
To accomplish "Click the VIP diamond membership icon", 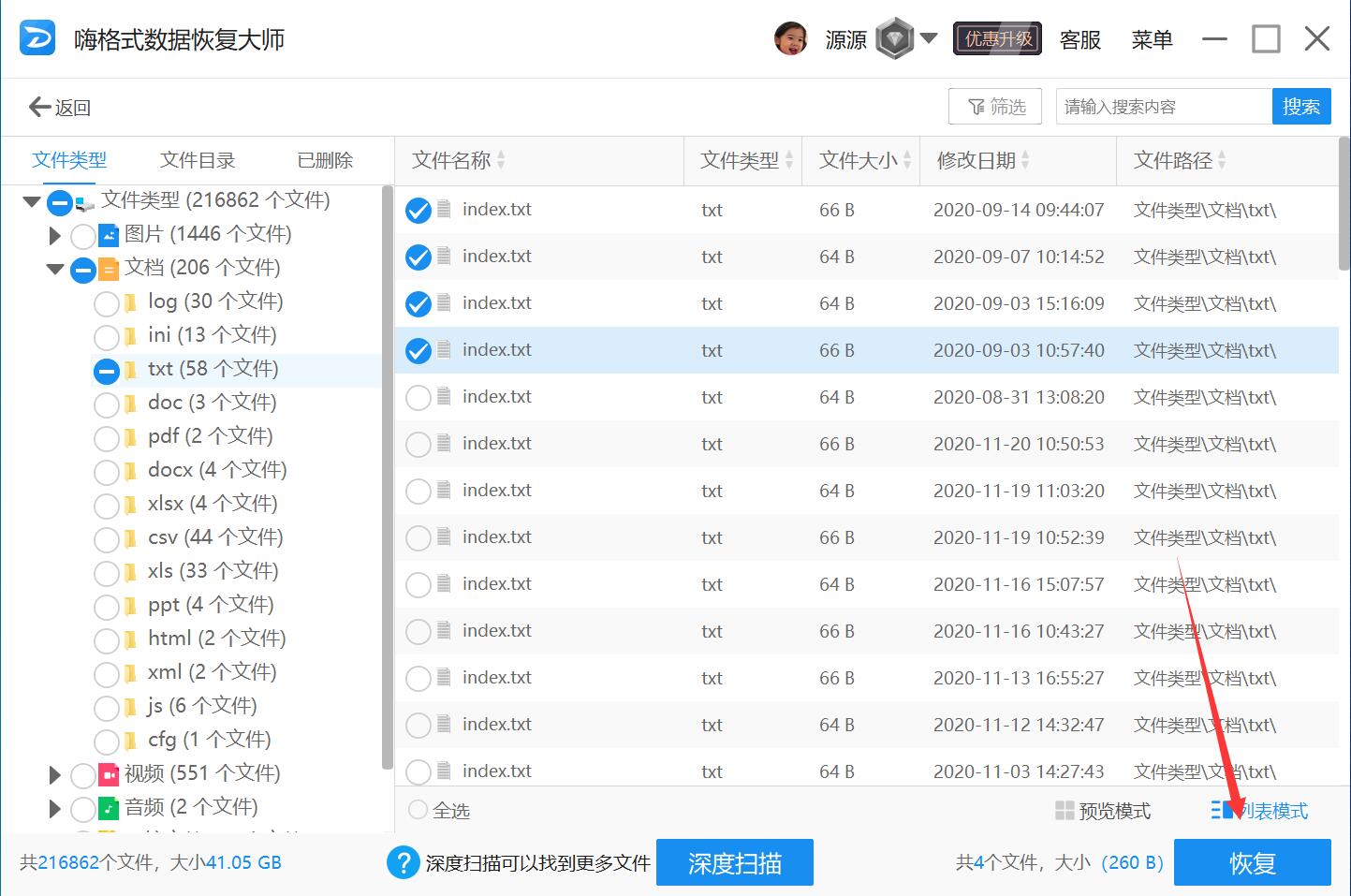I will tap(896, 38).
